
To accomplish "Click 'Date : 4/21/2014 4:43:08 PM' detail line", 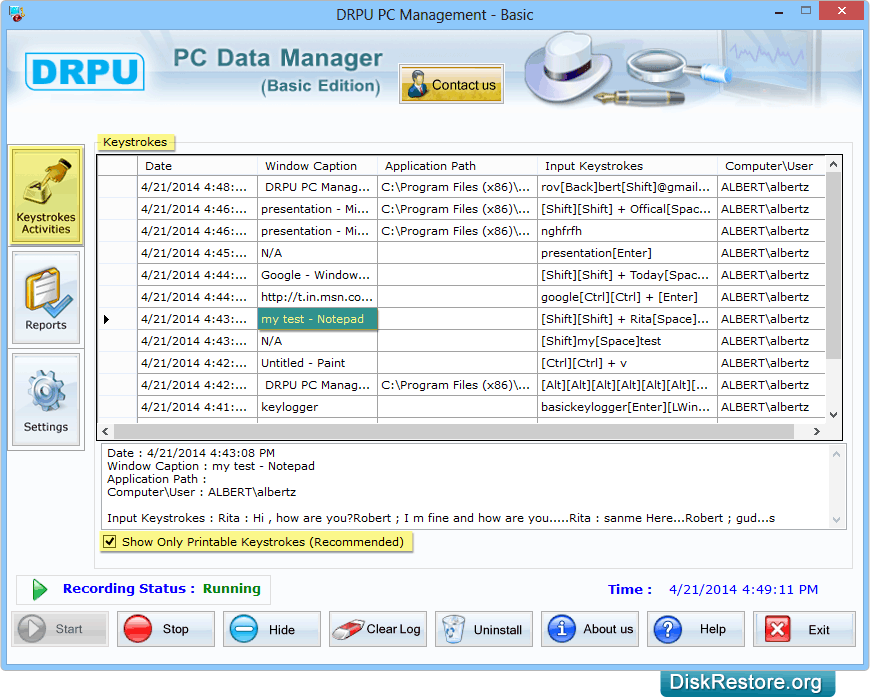I will [x=191, y=453].
